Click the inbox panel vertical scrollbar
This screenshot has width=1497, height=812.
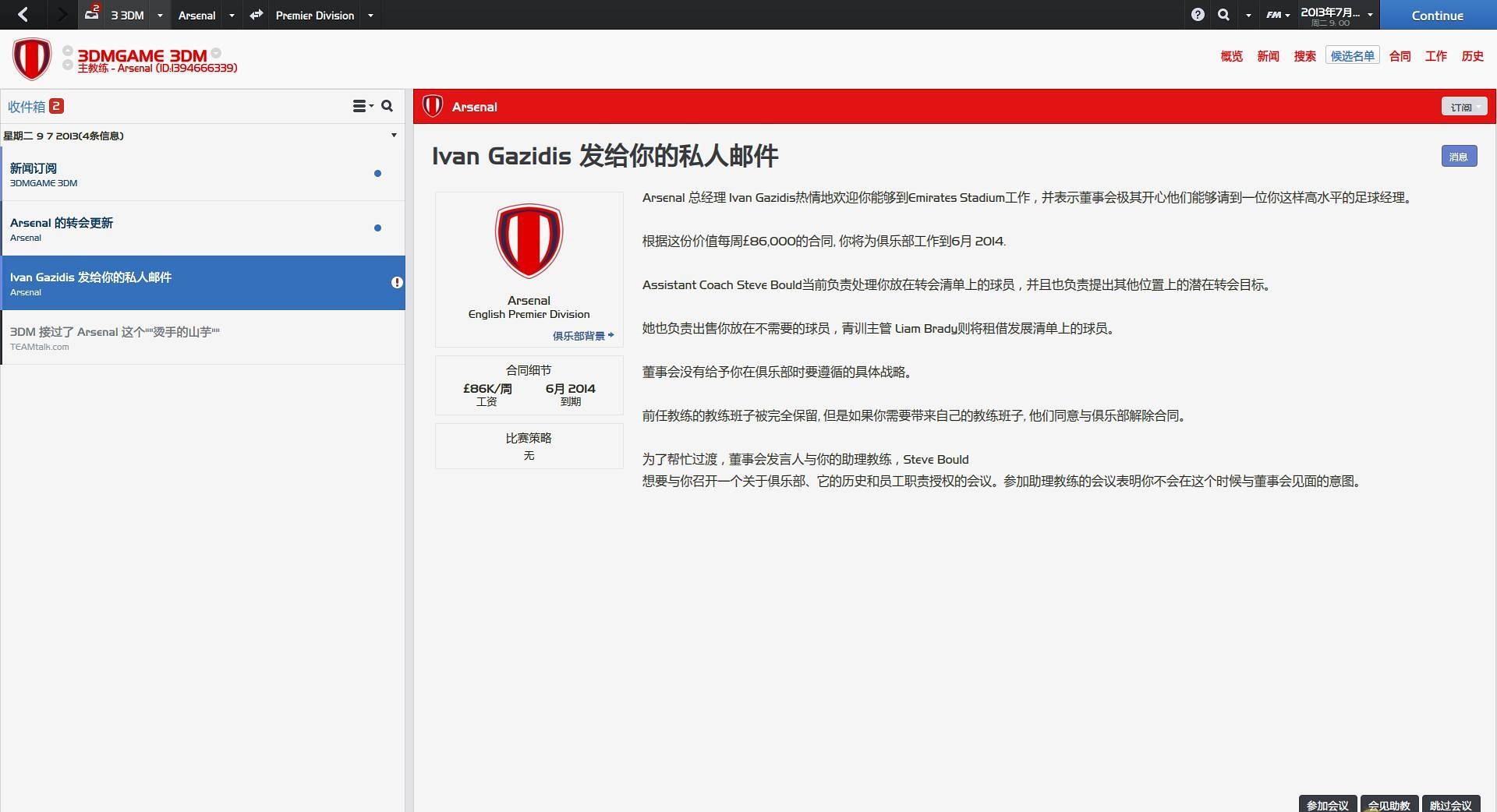click(409, 450)
